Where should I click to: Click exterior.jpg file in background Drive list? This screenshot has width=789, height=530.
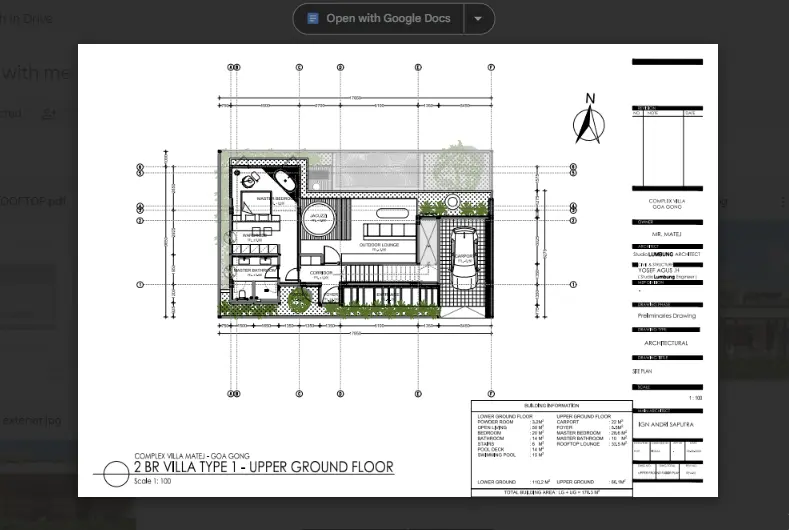point(31,420)
